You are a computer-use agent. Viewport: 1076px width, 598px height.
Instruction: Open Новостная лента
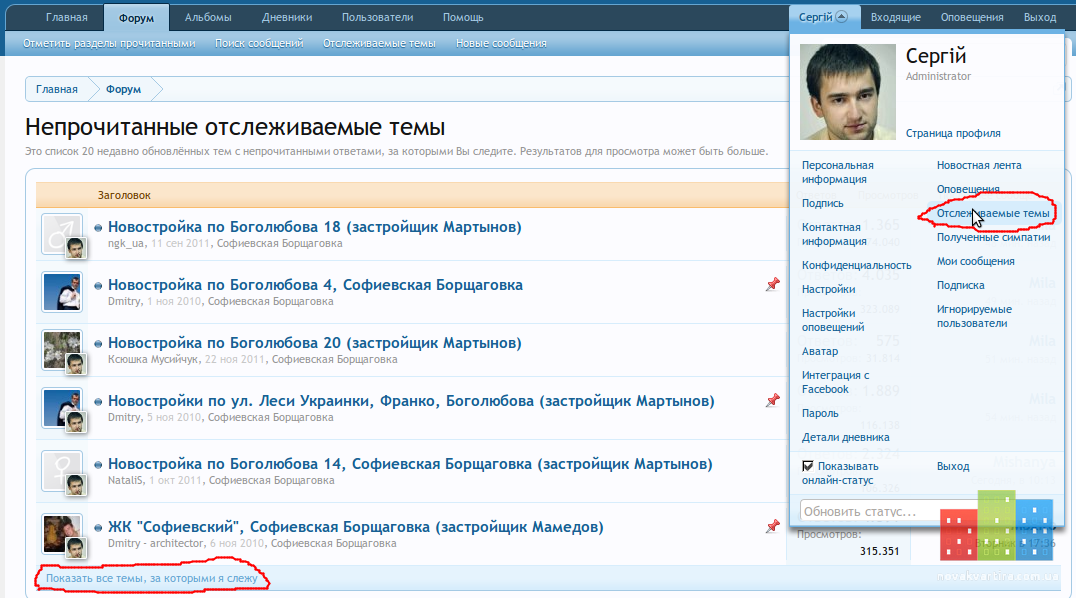(x=979, y=165)
